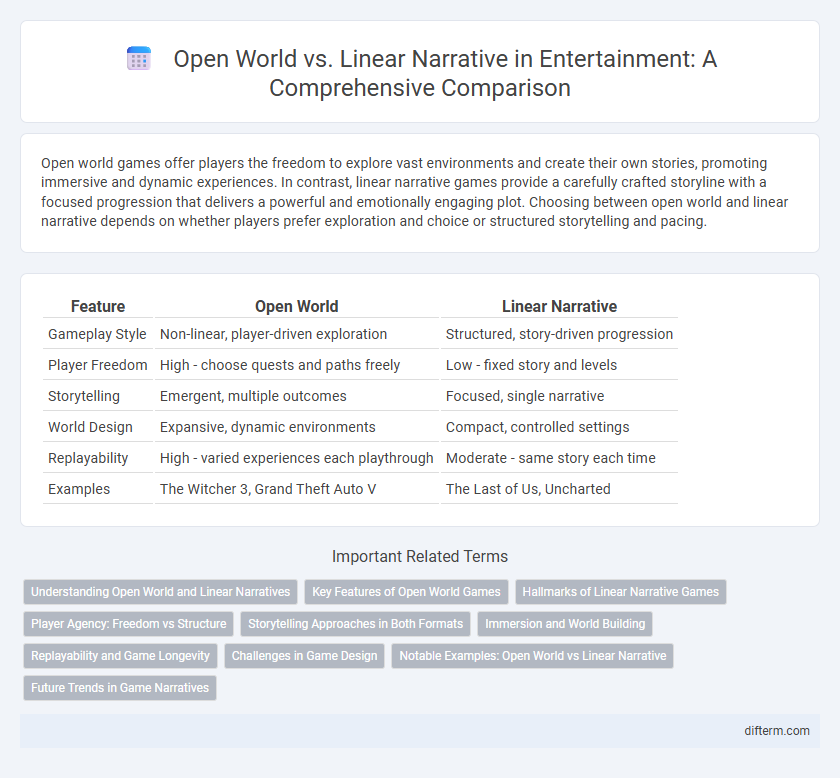Click the Linear Narrative column header
This screenshot has width=840, height=778.
(x=559, y=306)
